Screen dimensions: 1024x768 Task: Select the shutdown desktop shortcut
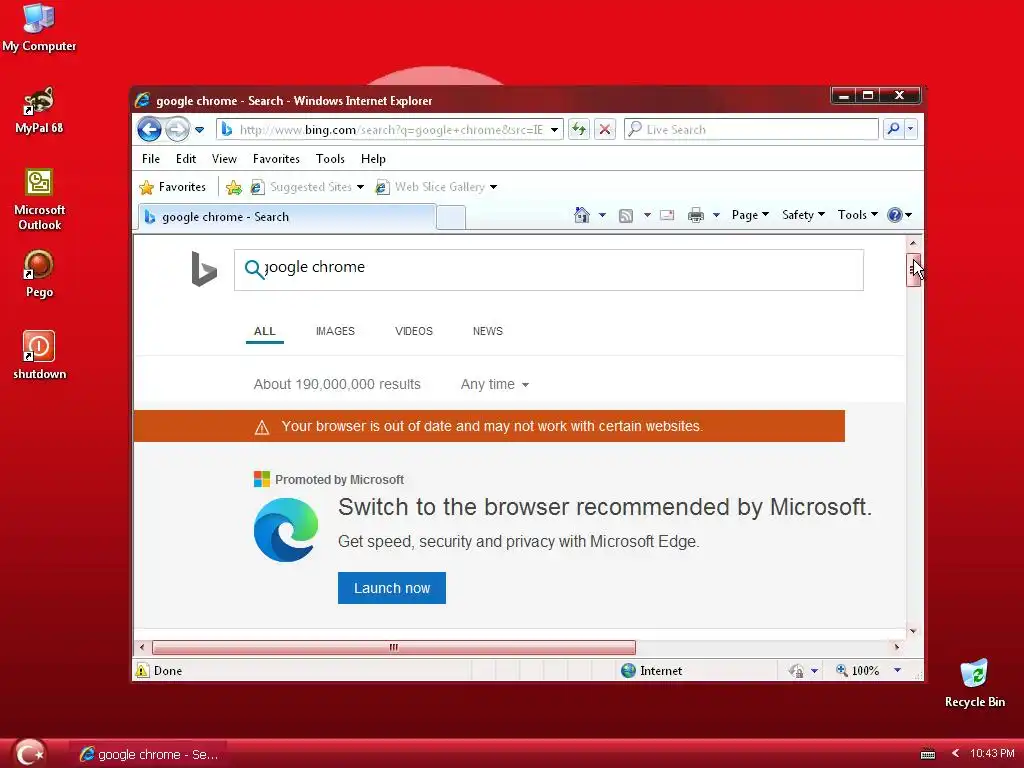(39, 356)
